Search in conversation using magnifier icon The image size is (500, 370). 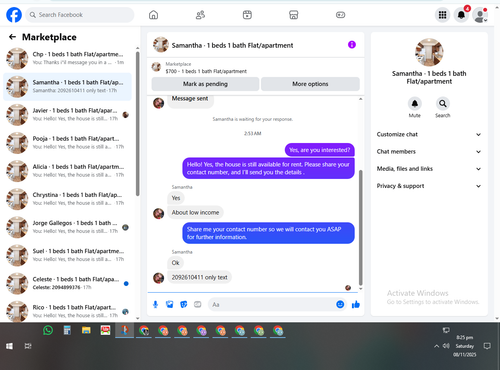point(443,104)
